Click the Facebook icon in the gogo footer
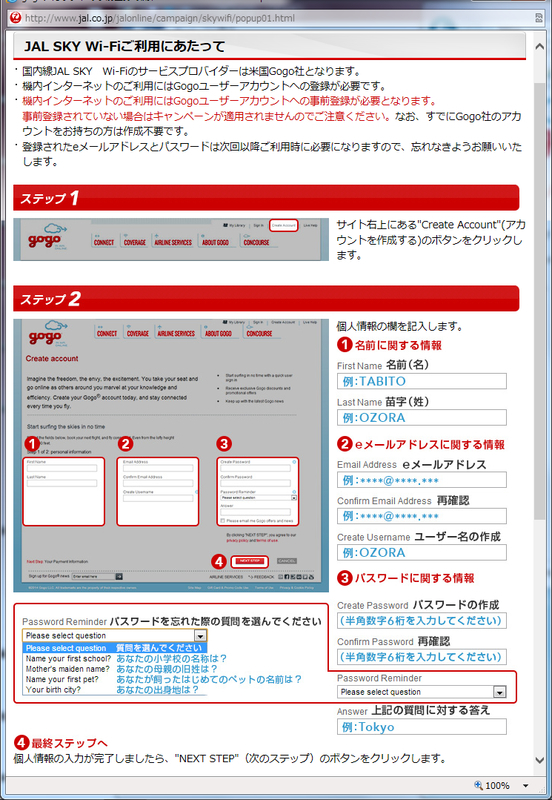 point(287,577)
